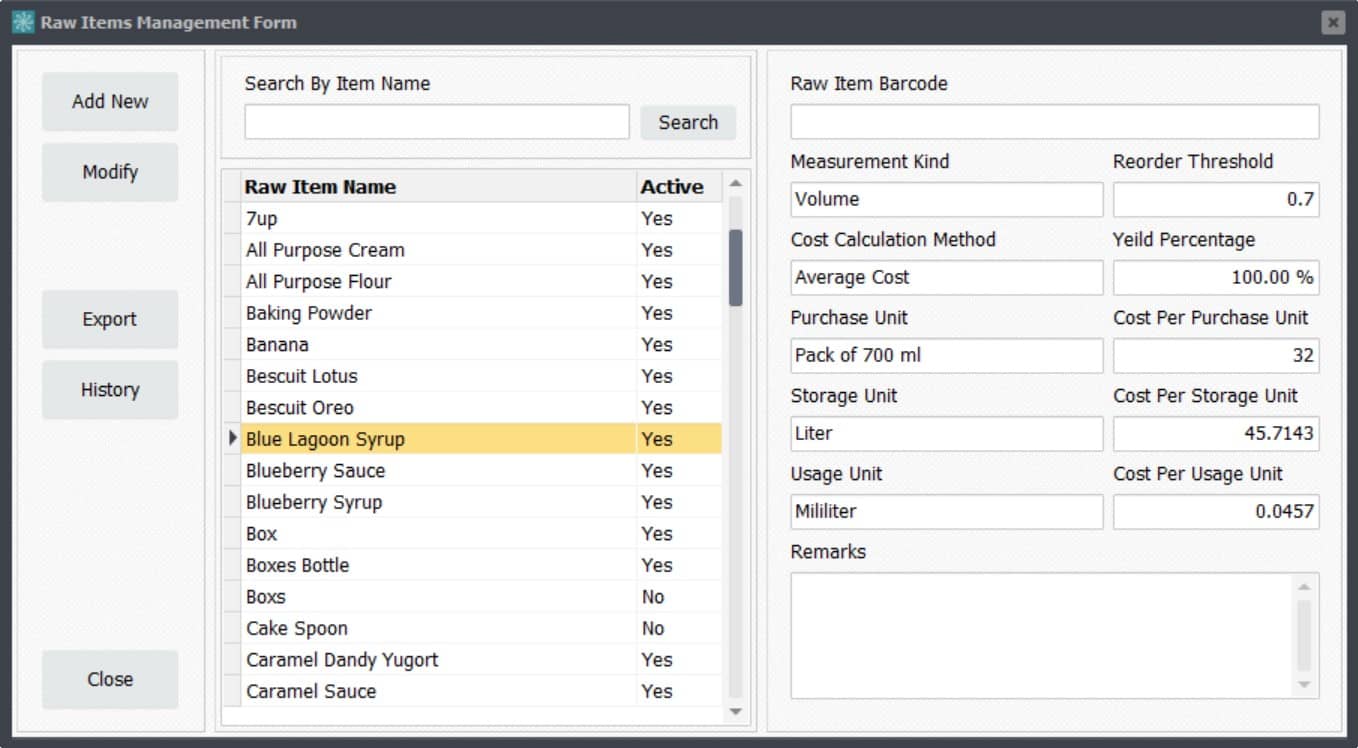Click the scrollbar down arrow of the item list
Image resolution: width=1358 pixels, height=748 pixels.
[x=735, y=713]
